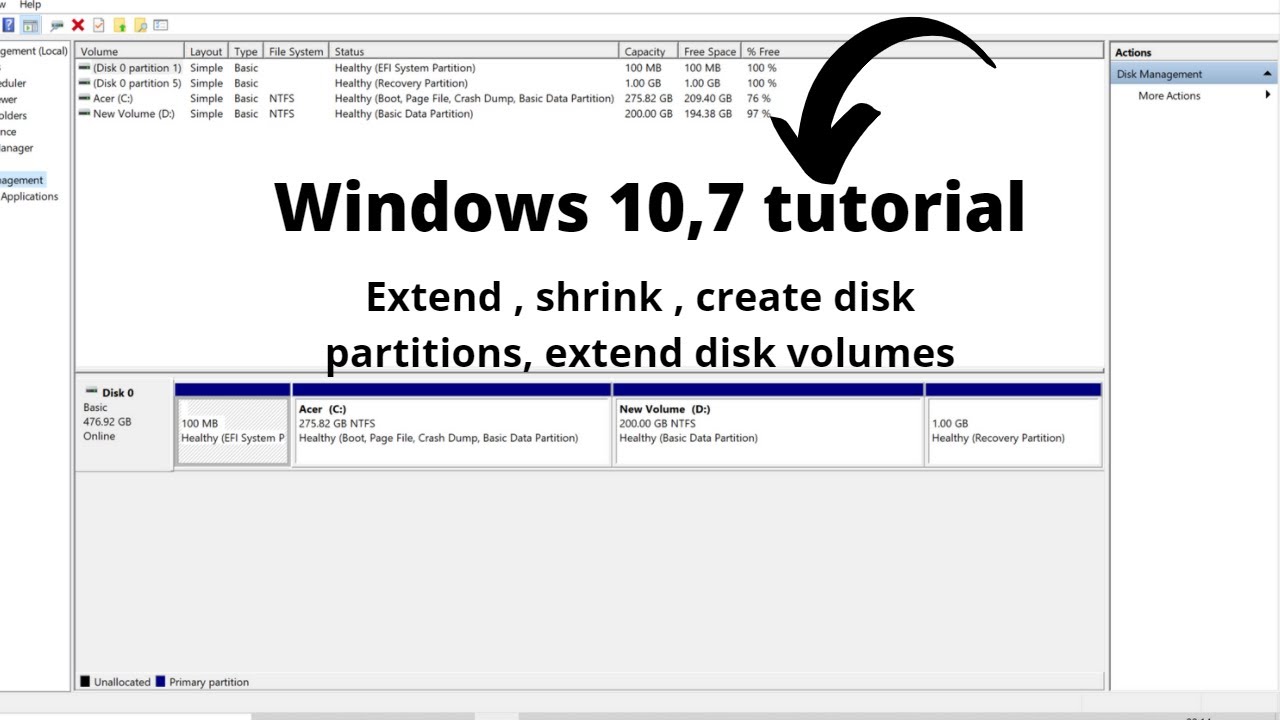This screenshot has height=720, width=1280.
Task: Sort by the File System column header
Action: [x=297, y=52]
